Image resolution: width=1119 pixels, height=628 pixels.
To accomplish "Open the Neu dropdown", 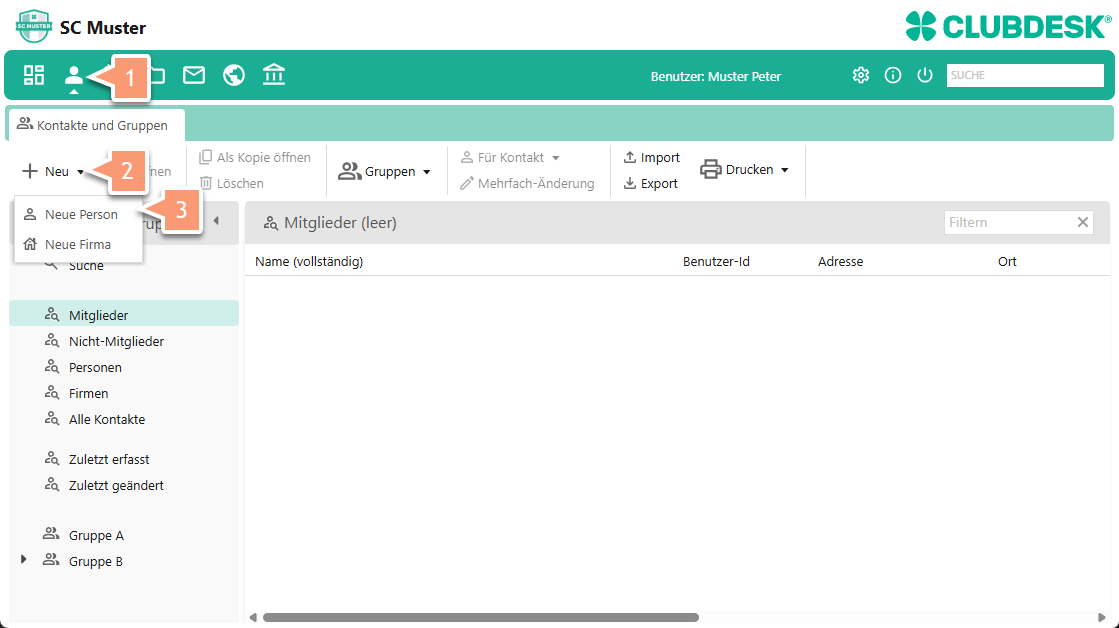I will click(x=54, y=171).
